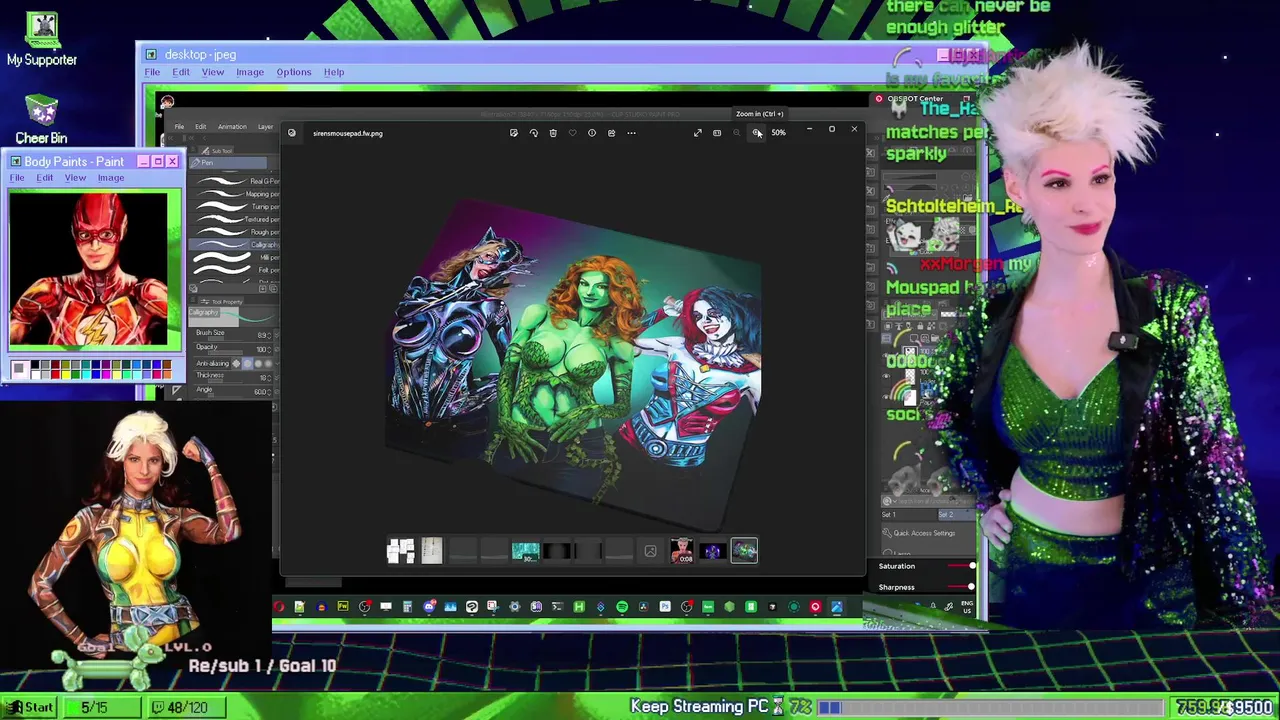Minimize the Body Paints - Paint window
Screen dimensions: 1280x720
click(144, 161)
